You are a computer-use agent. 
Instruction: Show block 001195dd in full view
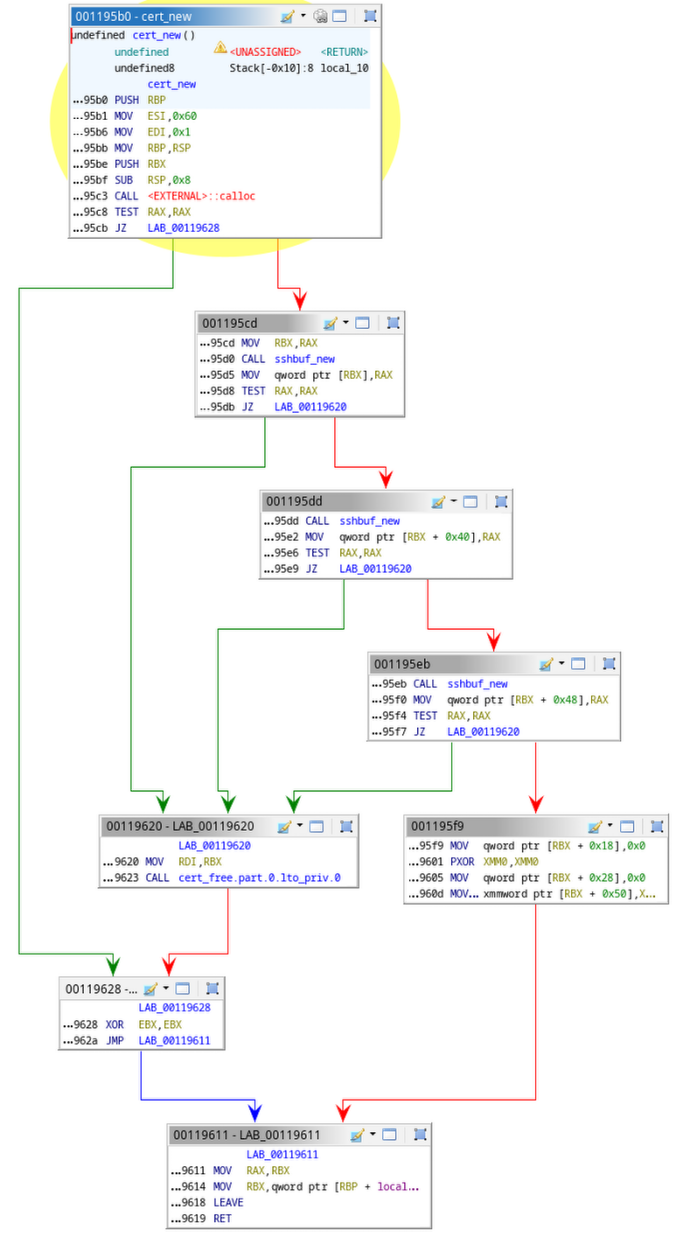pos(471,501)
